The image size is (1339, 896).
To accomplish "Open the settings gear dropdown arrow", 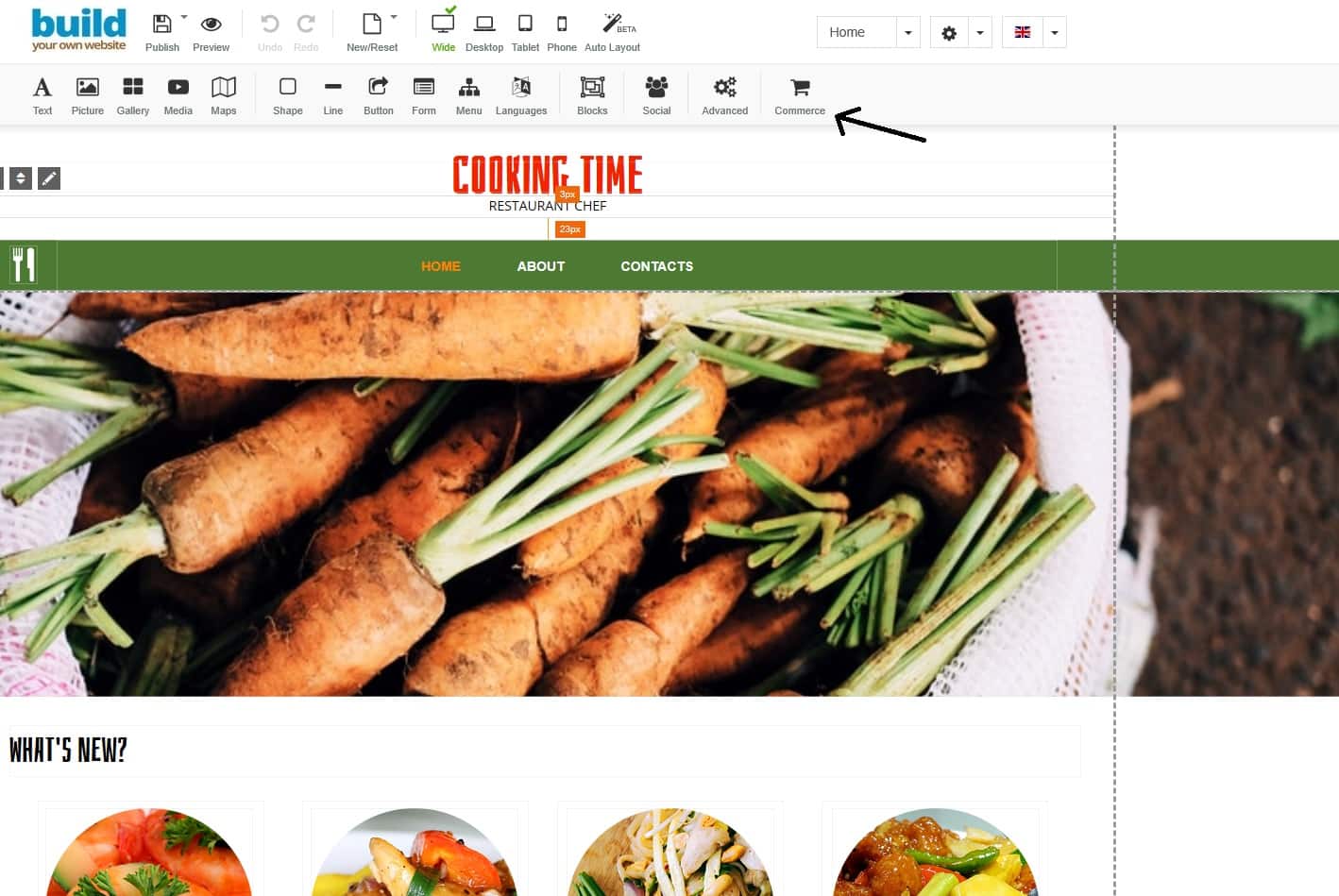I will pos(980,32).
